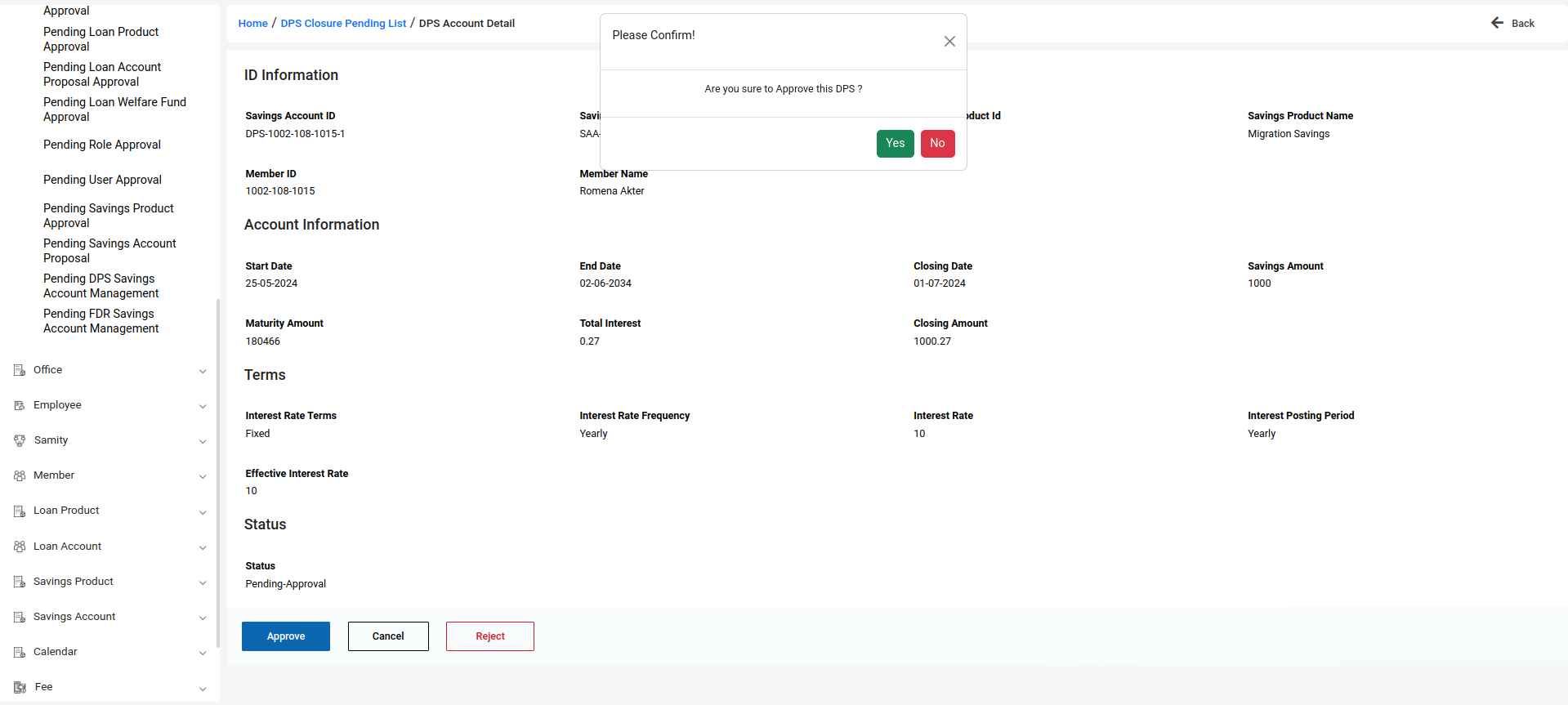Open Pending DPS Savings Account Management

coord(101,286)
